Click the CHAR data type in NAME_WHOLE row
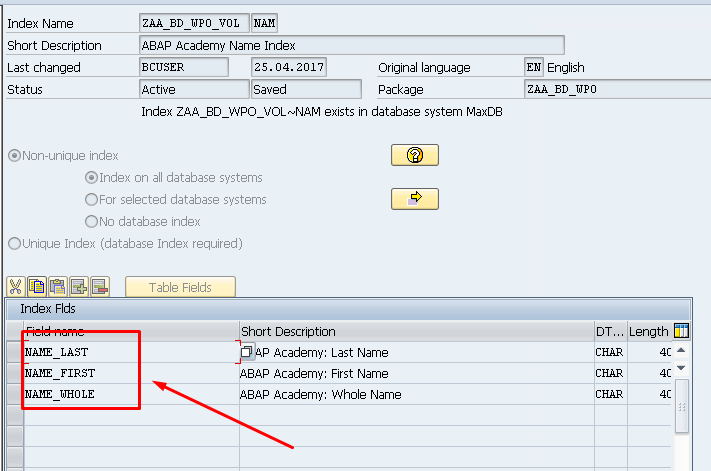This screenshot has width=711, height=471. (x=611, y=394)
